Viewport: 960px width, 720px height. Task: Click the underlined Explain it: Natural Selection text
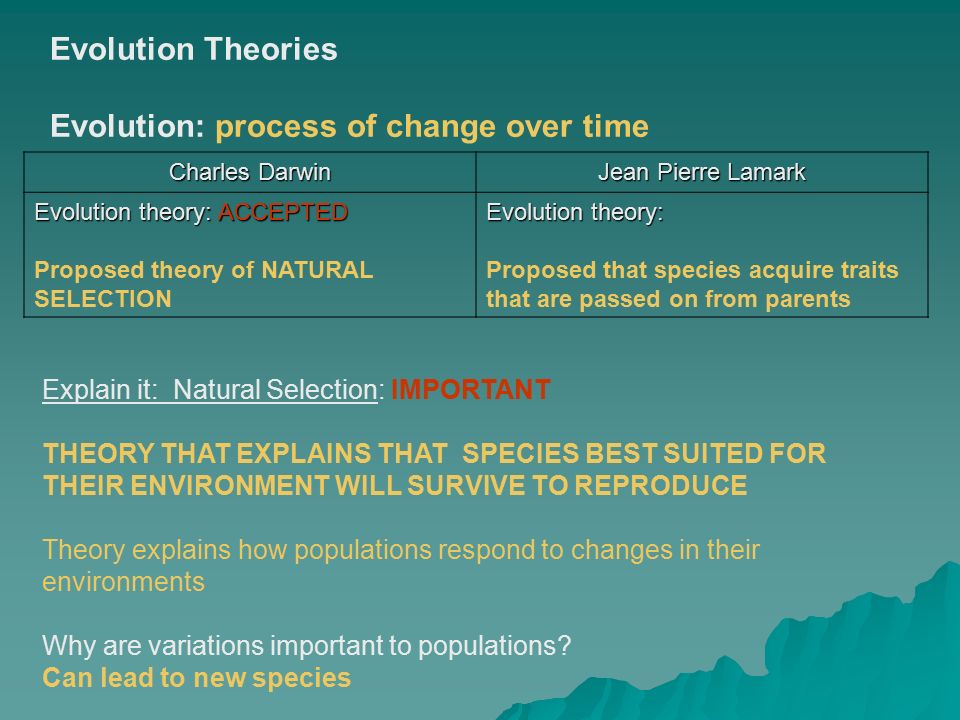point(210,390)
